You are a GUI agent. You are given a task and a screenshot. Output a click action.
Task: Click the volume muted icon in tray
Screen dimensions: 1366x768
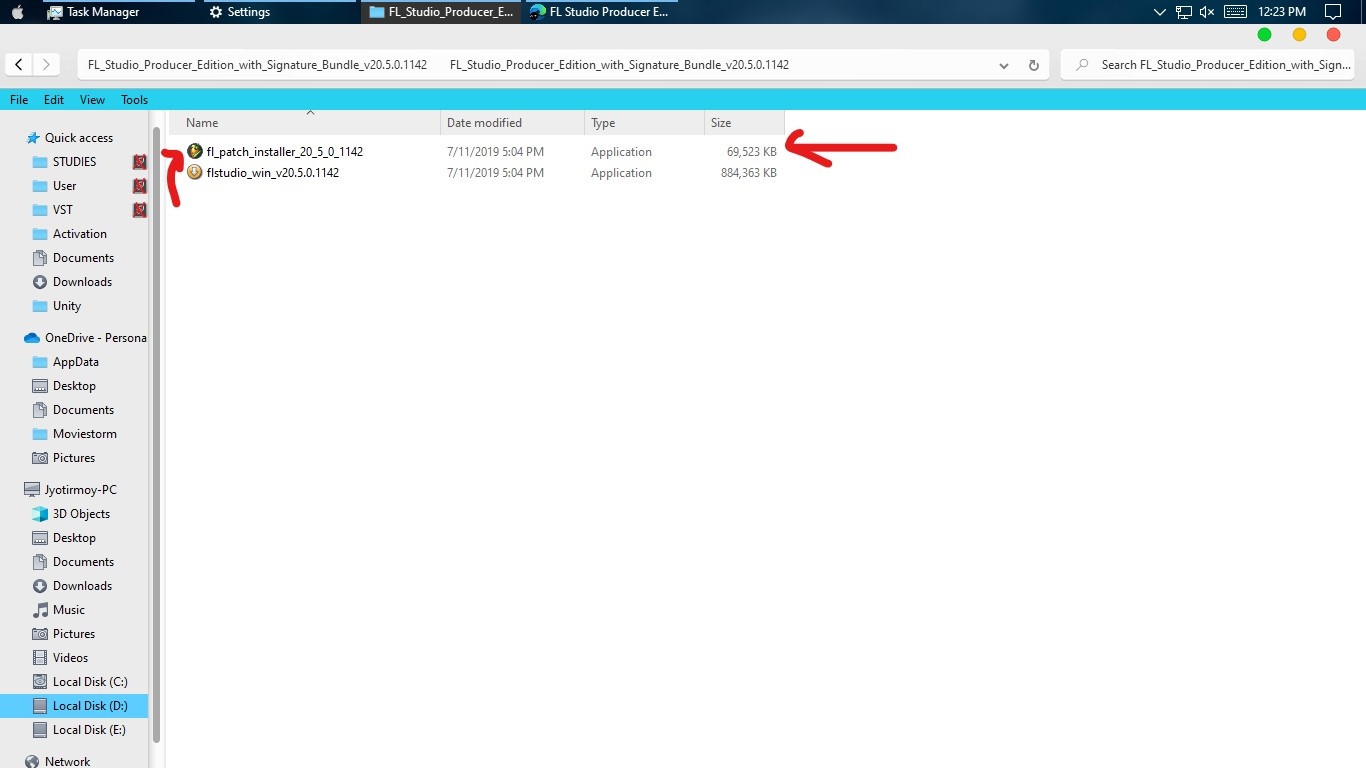(1207, 12)
